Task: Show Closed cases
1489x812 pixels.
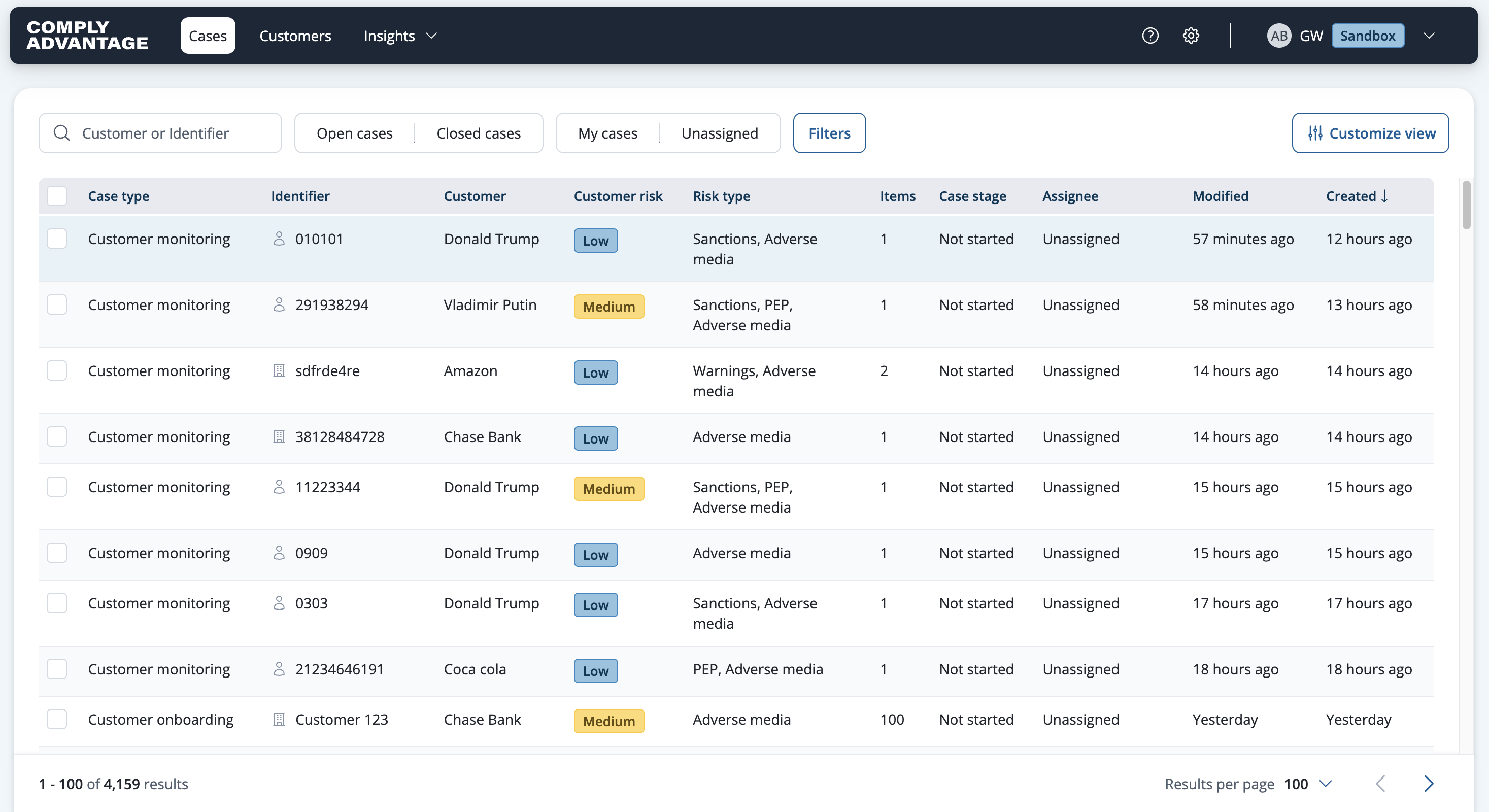Action: pos(479,133)
